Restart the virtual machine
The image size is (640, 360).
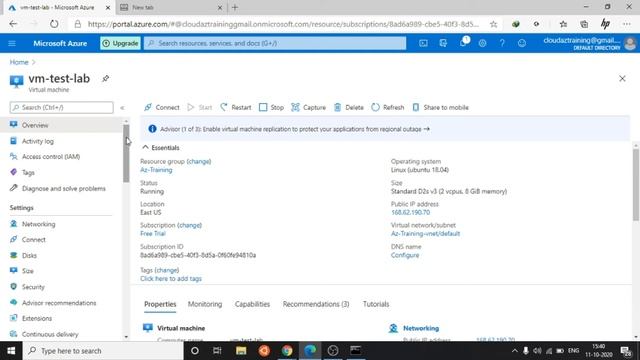[236, 107]
